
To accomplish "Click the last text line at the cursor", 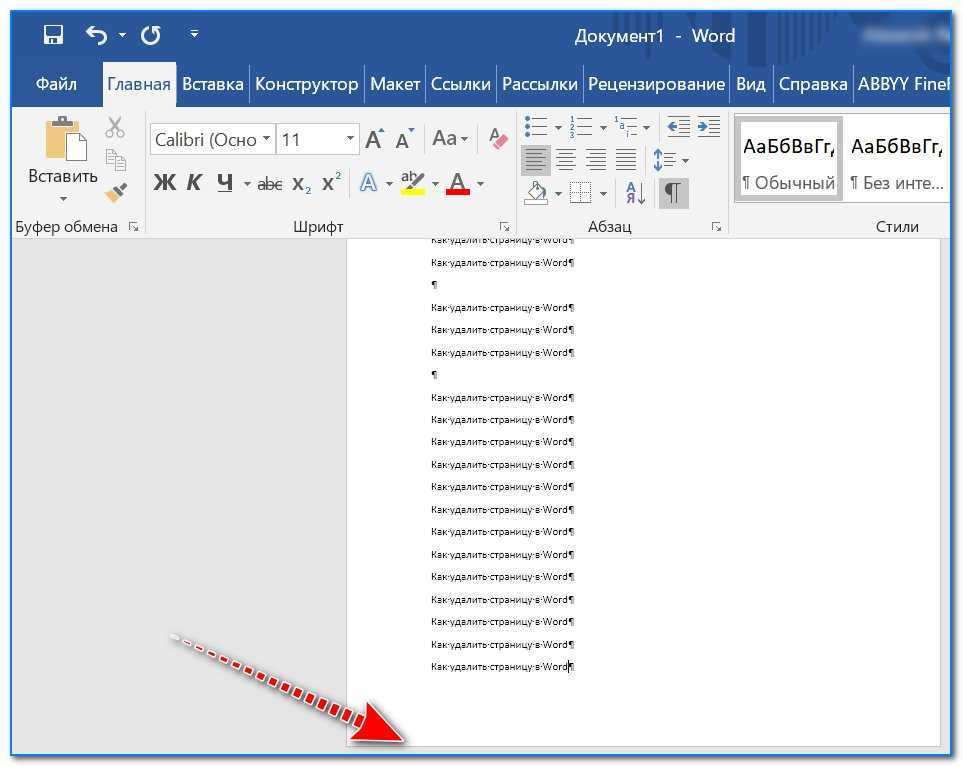I will [502, 666].
